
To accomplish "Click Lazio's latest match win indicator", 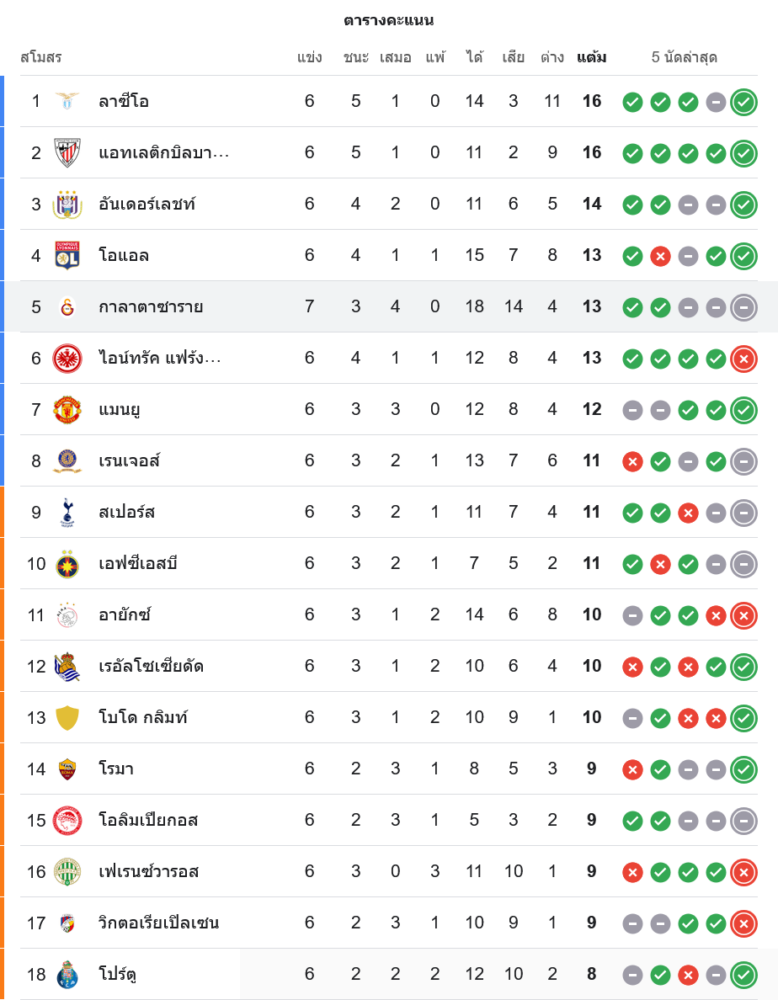I will click(743, 101).
